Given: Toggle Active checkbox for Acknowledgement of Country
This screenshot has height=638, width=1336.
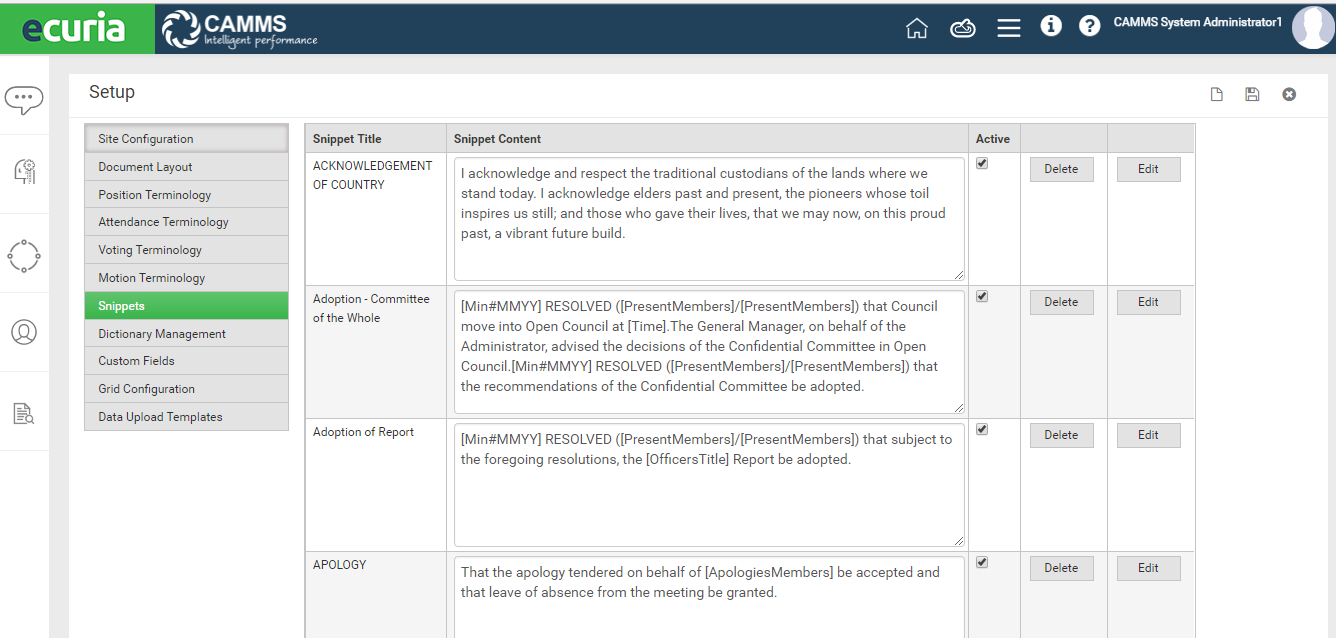Looking at the screenshot, I should coord(982,163).
